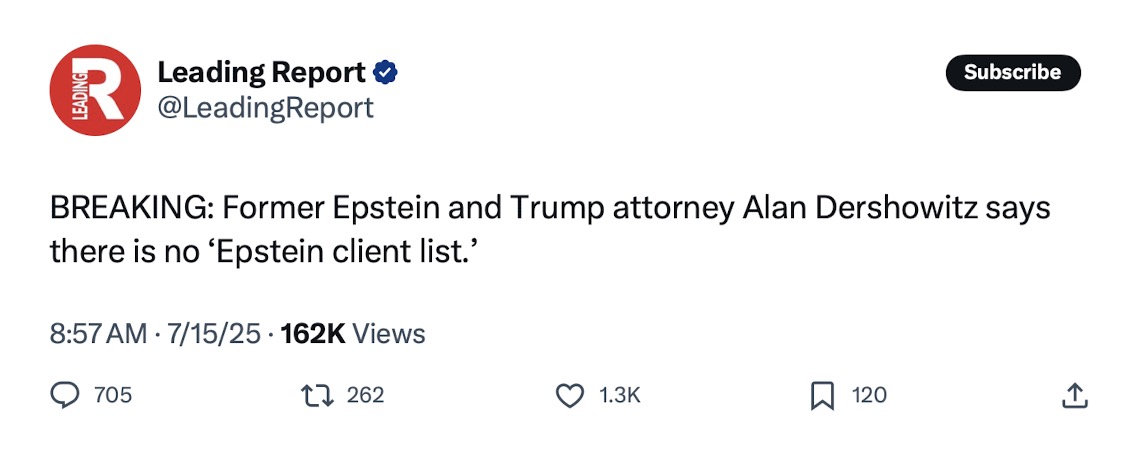Viewport: 1144px width, 454px height.
Task: Bookmark the post with the bookmark icon
Action: click(x=823, y=396)
